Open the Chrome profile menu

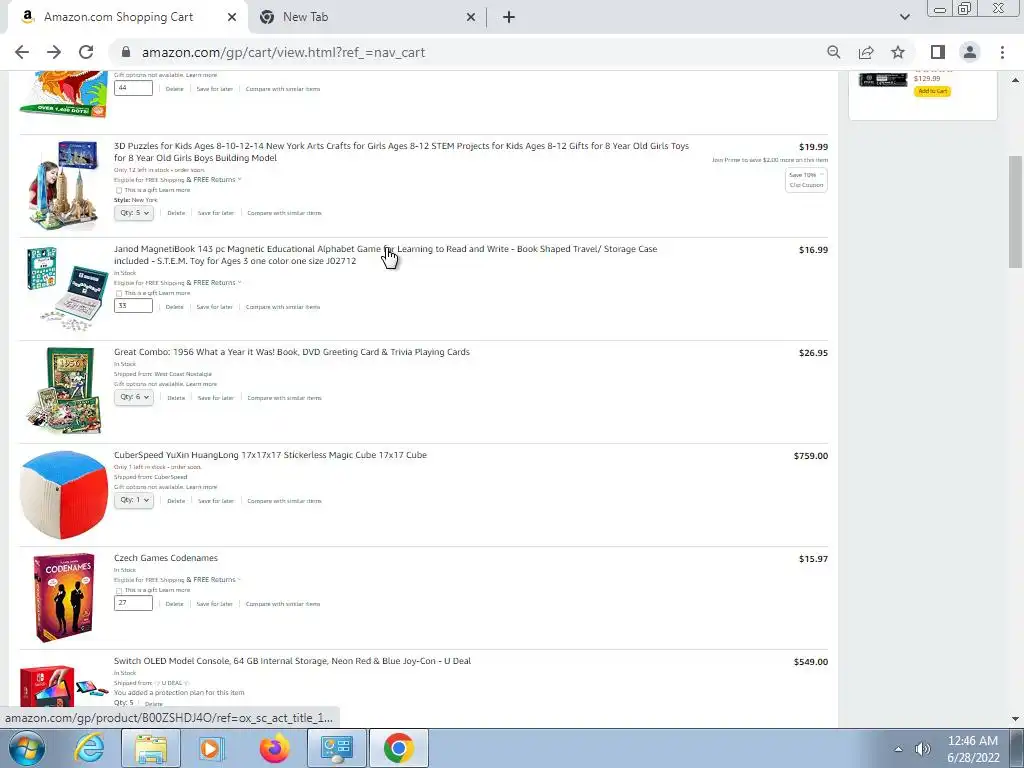point(970,52)
